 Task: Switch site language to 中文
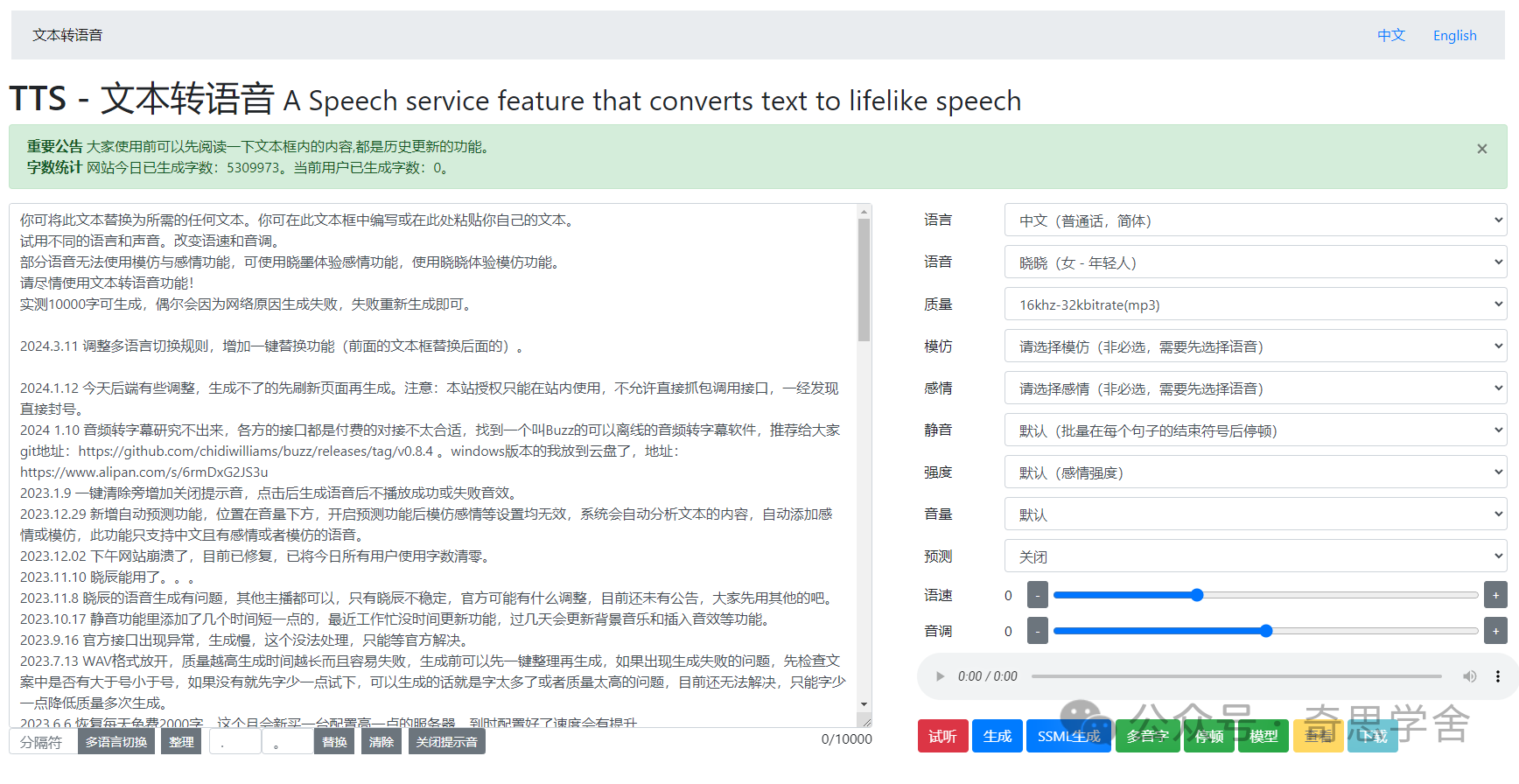point(1391,35)
